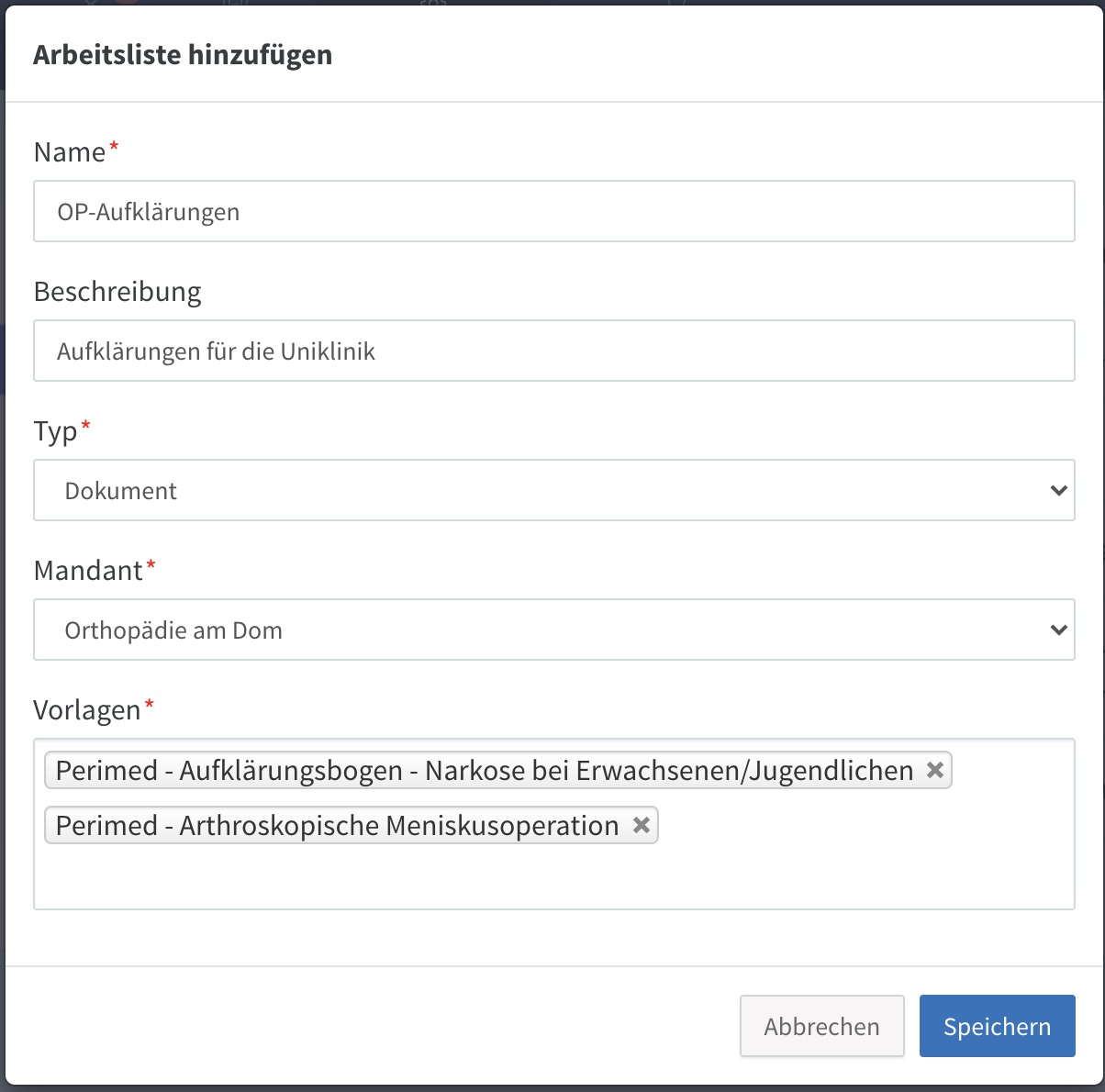Viewport: 1105px width, 1092px height.
Task: Select the Perimed Arthroskopische Meniskusoperation tag text
Action: (x=337, y=825)
